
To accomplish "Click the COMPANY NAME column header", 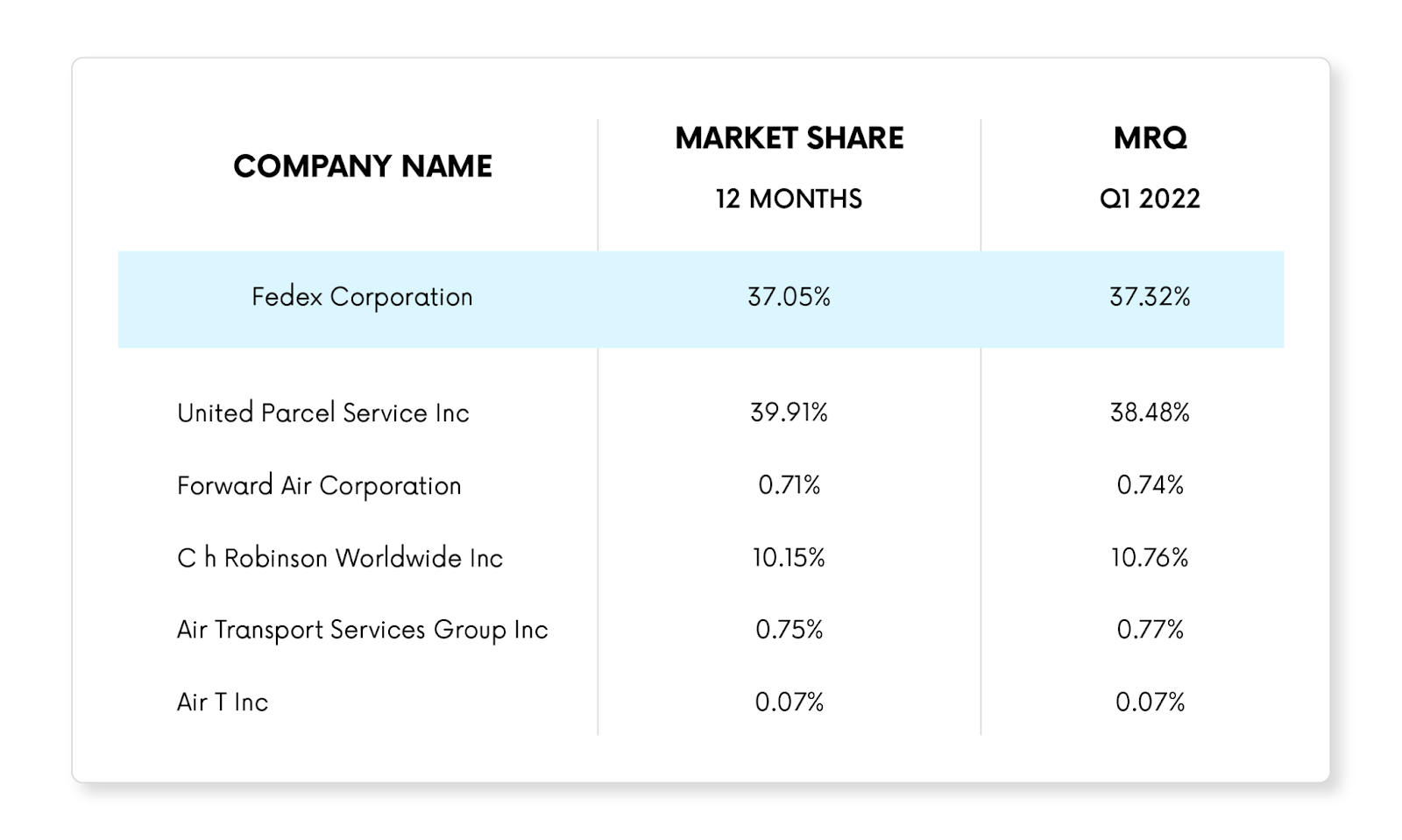I will (363, 166).
